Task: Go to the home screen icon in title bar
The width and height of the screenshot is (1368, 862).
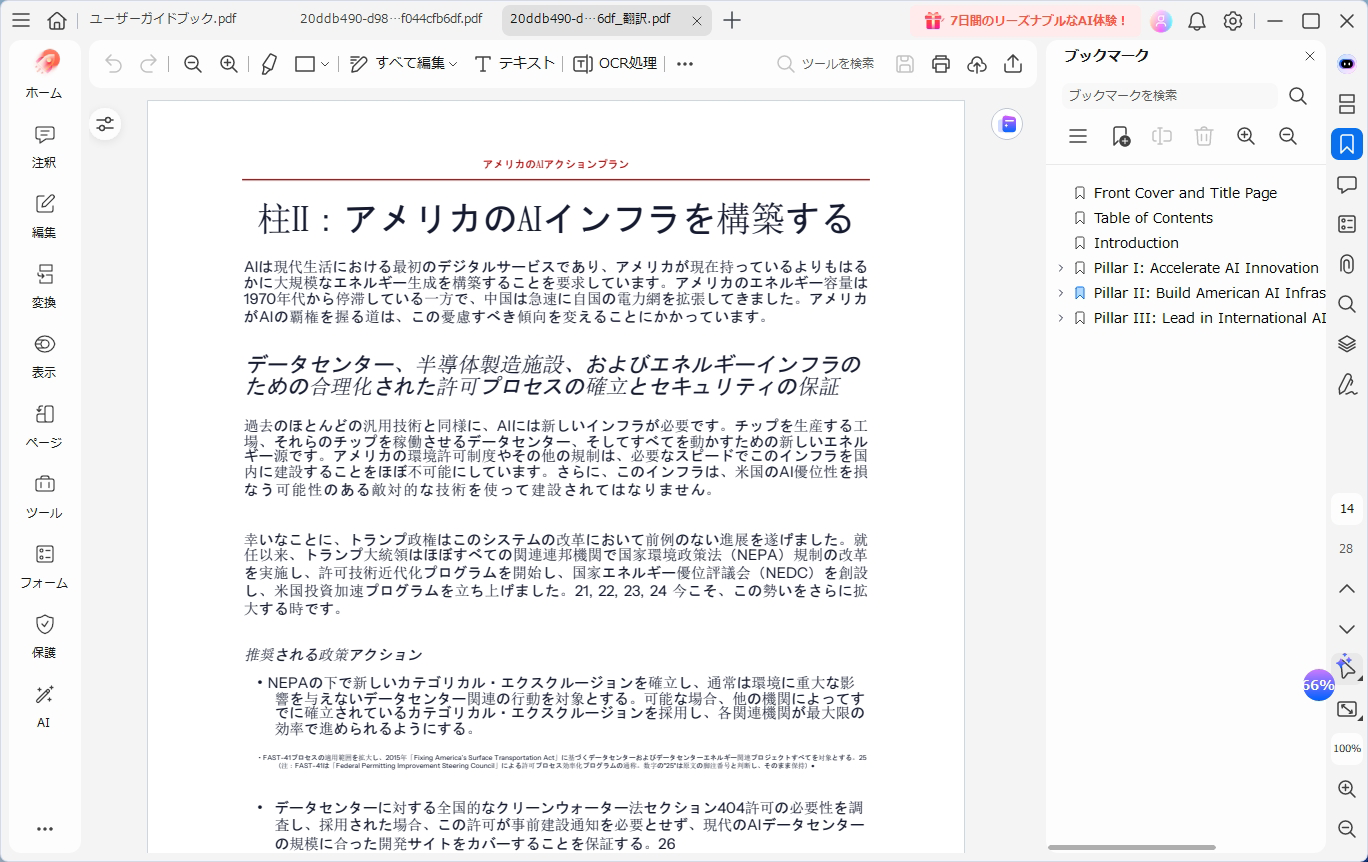Action: 57,20
